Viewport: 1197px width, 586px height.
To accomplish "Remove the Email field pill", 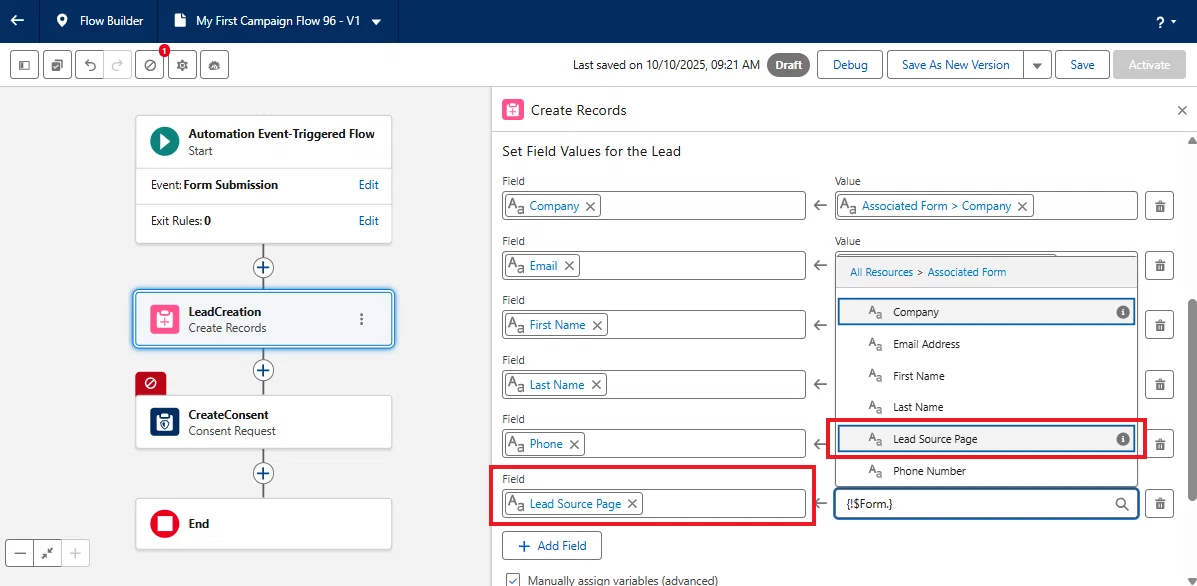I will (x=569, y=266).
